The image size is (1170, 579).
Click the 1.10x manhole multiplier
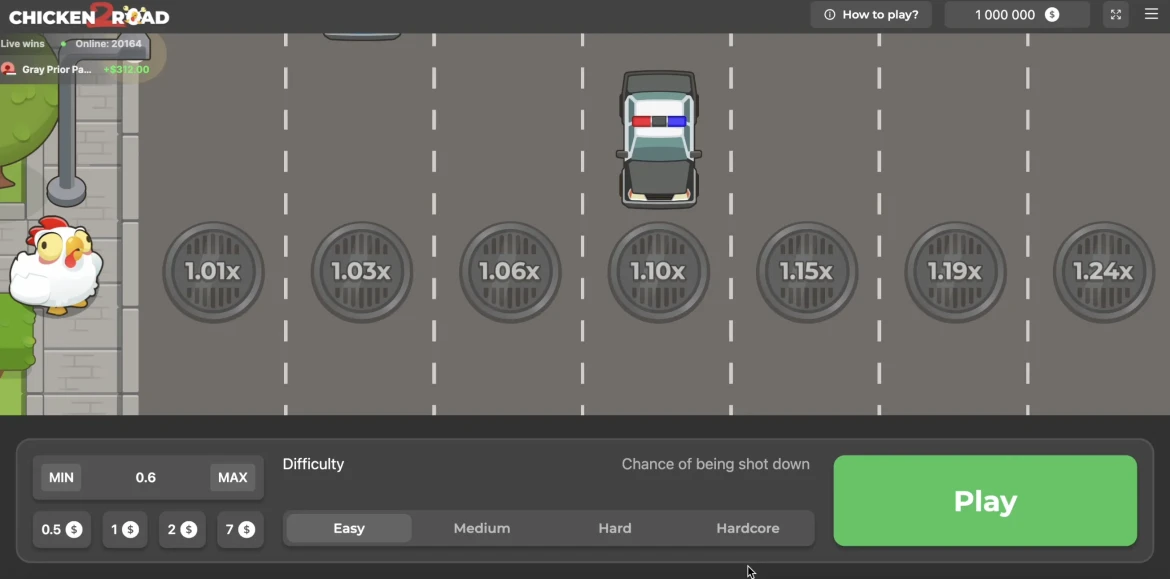658,272
